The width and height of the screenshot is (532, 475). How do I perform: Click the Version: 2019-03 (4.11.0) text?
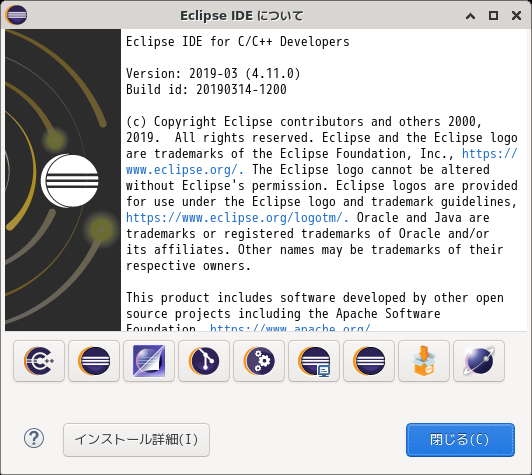coord(213,73)
